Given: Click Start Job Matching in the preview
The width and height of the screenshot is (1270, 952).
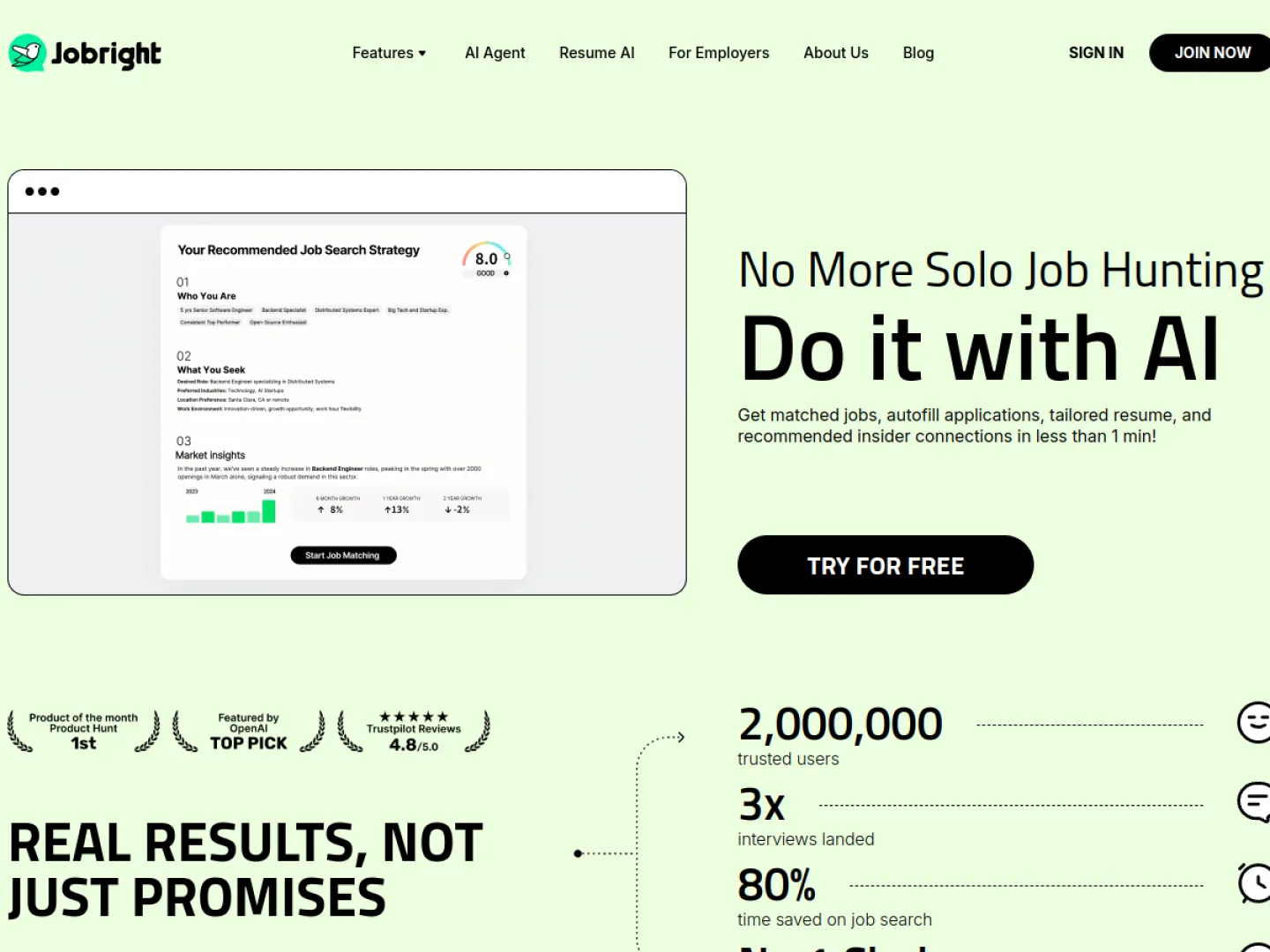Looking at the screenshot, I should tap(343, 555).
